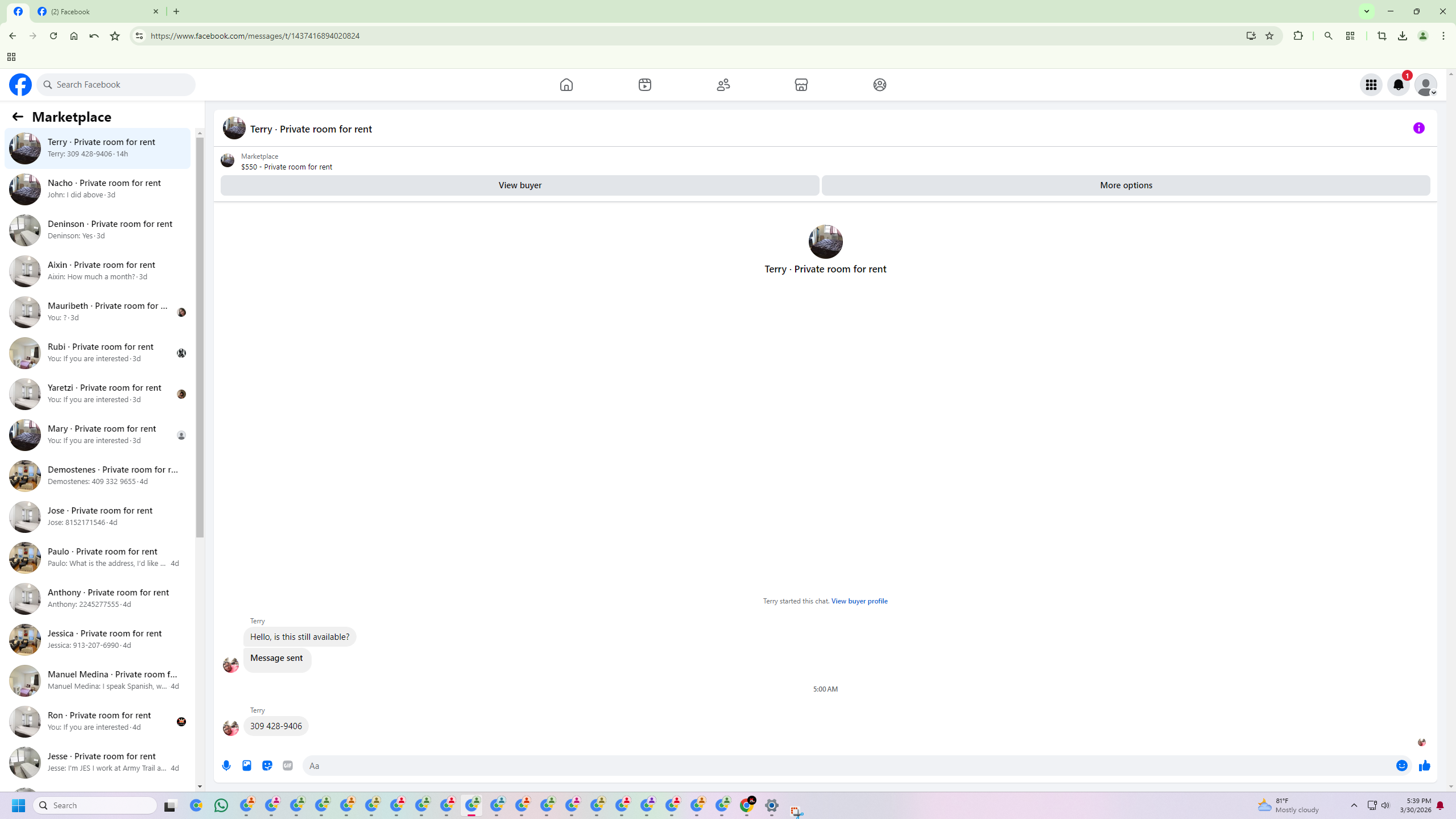
Task: Attach a photo using image icon
Action: click(x=247, y=766)
